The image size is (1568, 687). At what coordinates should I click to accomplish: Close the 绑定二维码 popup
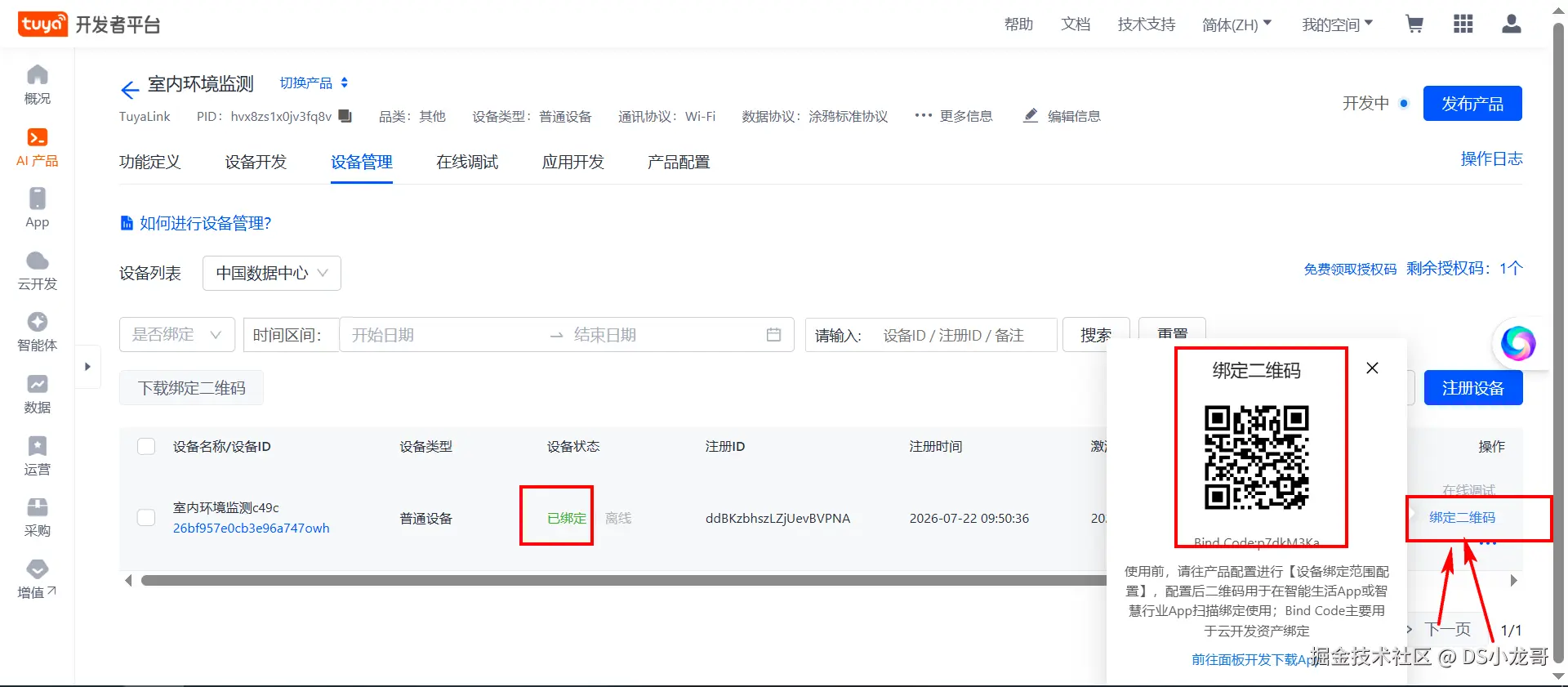(x=1372, y=368)
